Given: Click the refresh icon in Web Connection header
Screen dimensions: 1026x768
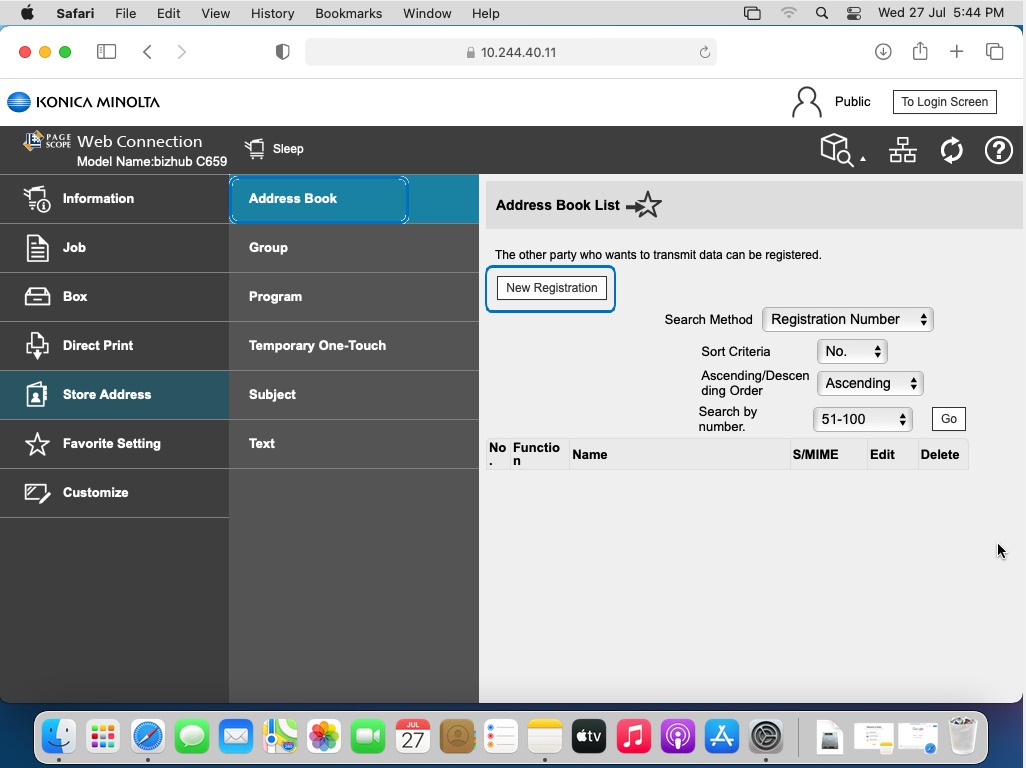Looking at the screenshot, I should point(951,150).
